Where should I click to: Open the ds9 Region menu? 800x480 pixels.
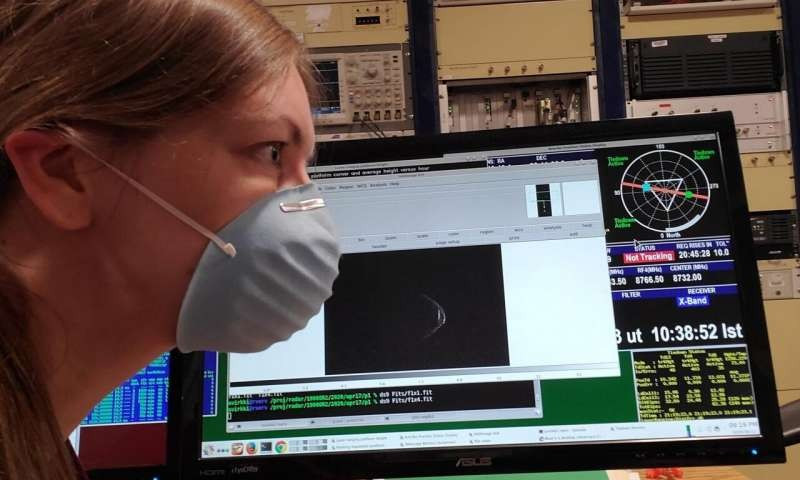pos(345,187)
